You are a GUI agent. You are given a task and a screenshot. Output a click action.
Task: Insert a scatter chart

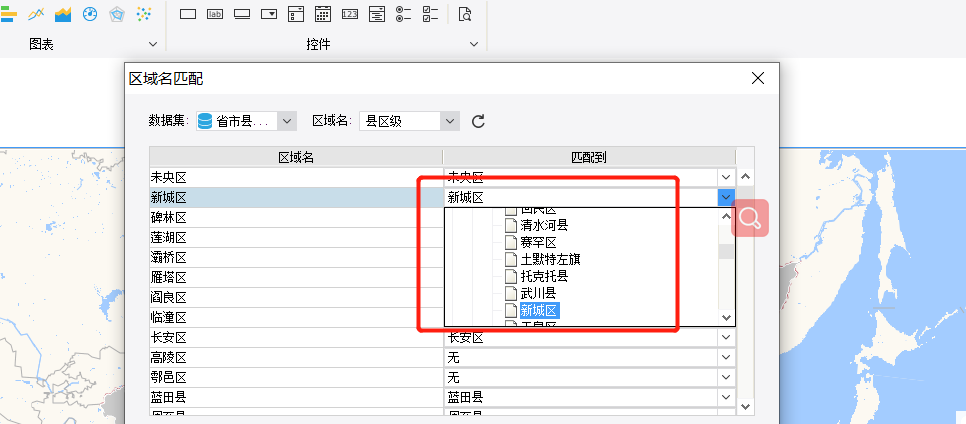coord(144,14)
